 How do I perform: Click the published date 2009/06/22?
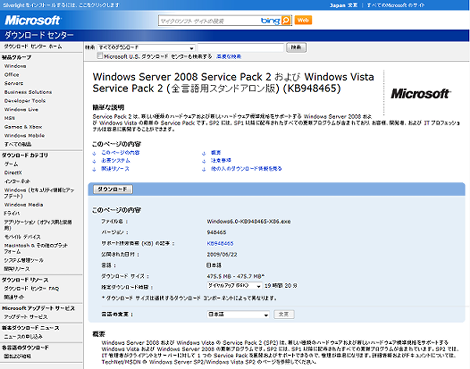point(222,255)
